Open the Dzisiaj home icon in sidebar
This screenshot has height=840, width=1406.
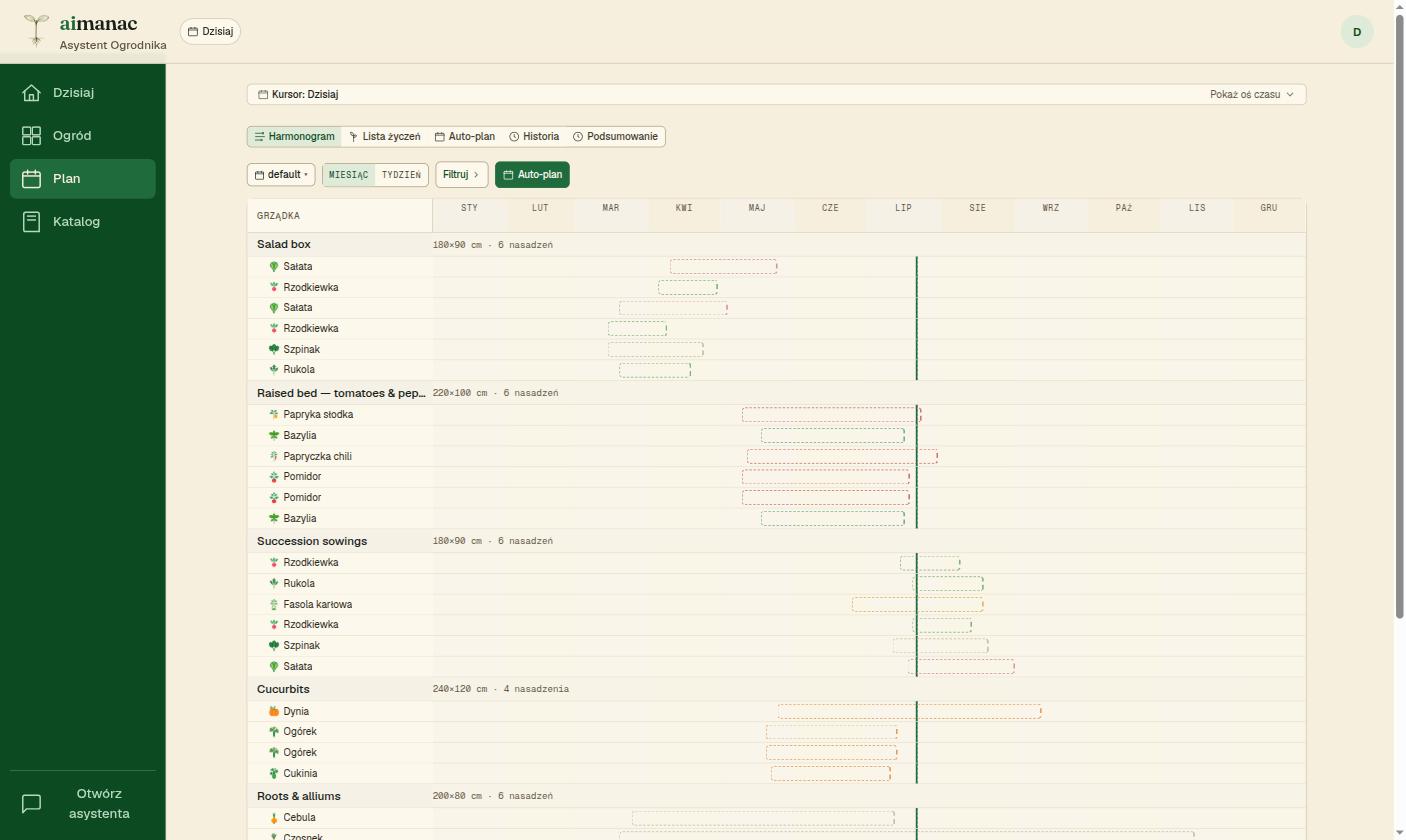point(31,93)
